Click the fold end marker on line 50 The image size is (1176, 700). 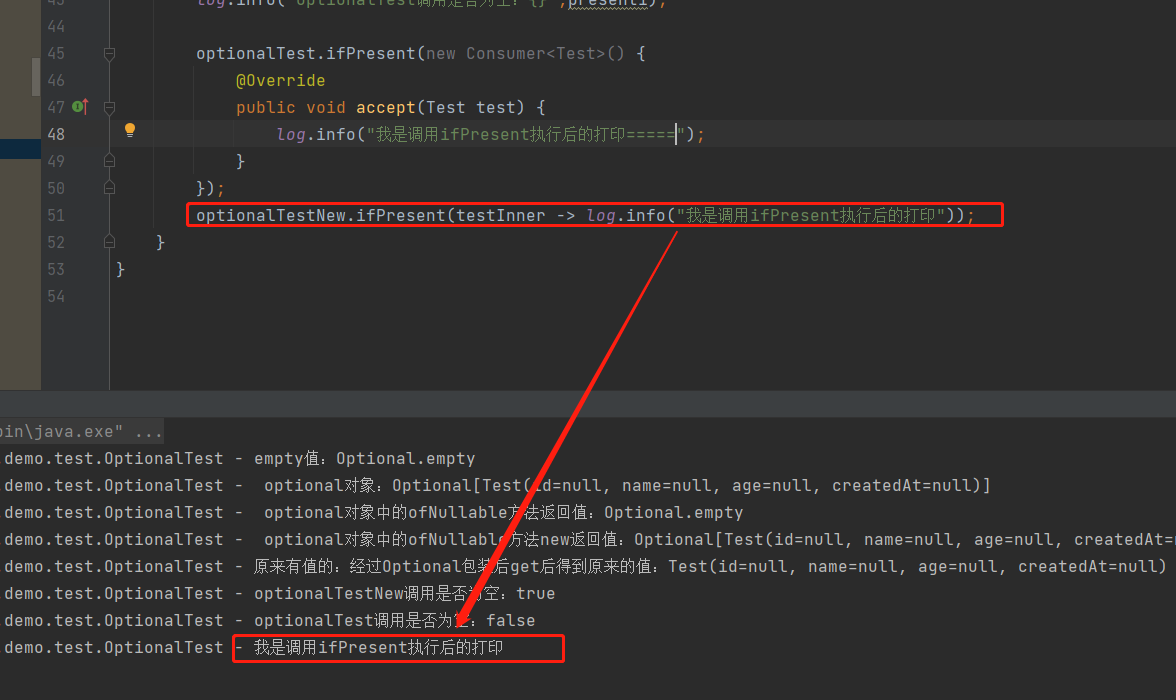click(x=109, y=188)
